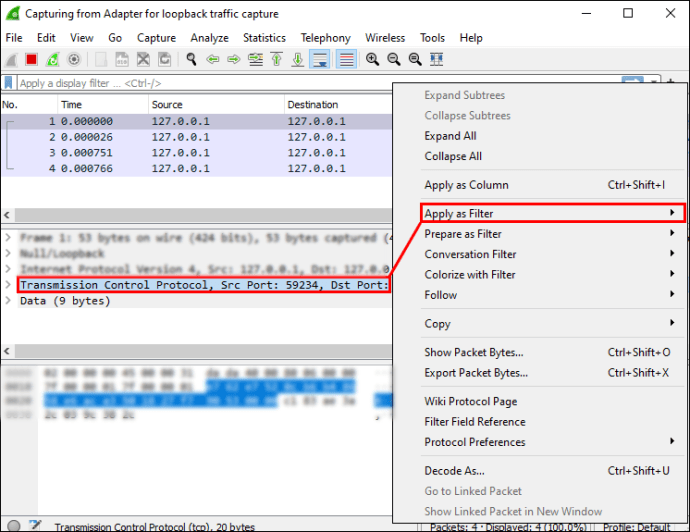Stop capturing packets with red square icon
This screenshot has width=690, height=532.
pos(31,59)
